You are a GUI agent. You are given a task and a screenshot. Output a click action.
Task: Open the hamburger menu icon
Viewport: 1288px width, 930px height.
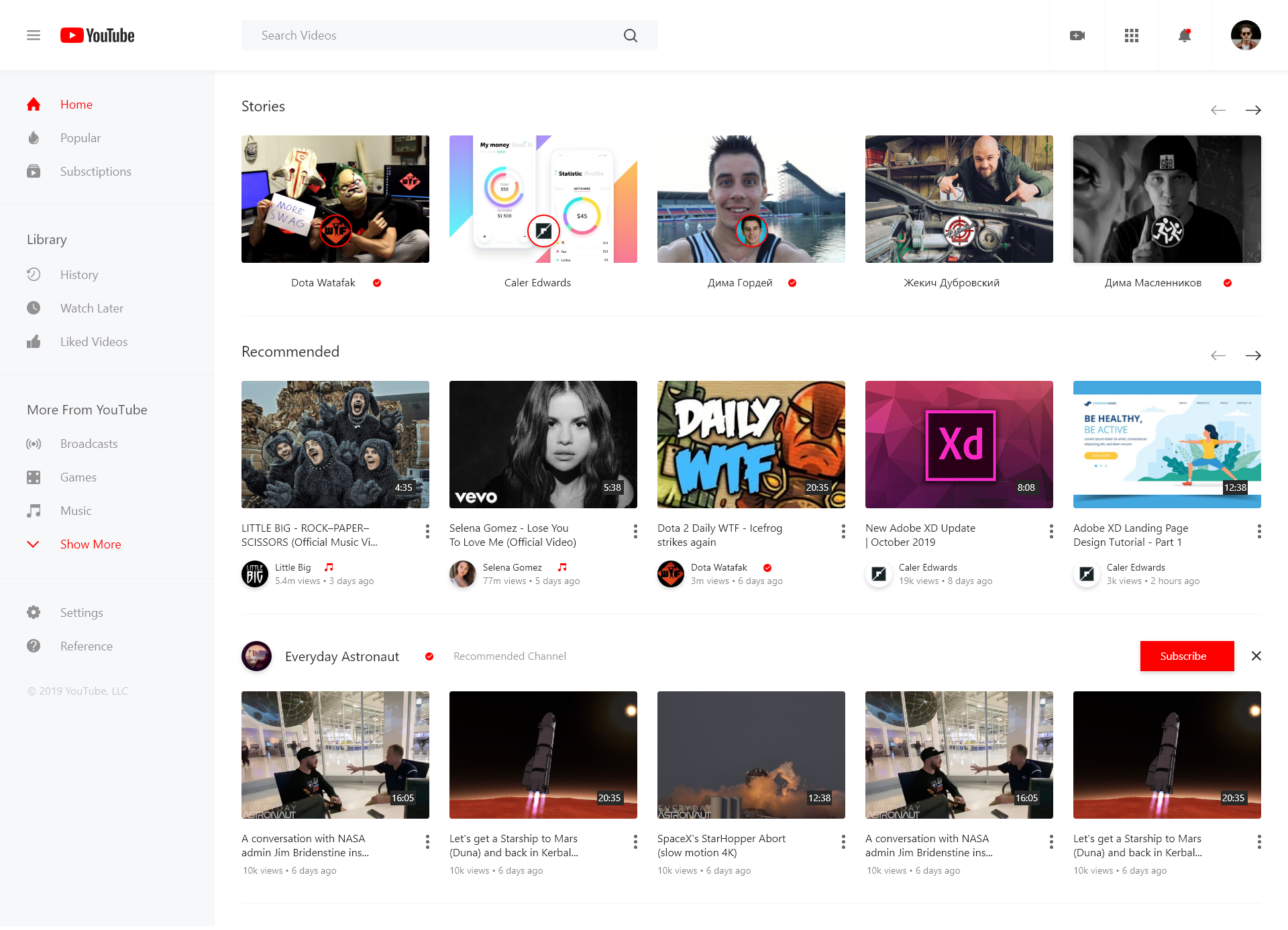pyautogui.click(x=34, y=36)
